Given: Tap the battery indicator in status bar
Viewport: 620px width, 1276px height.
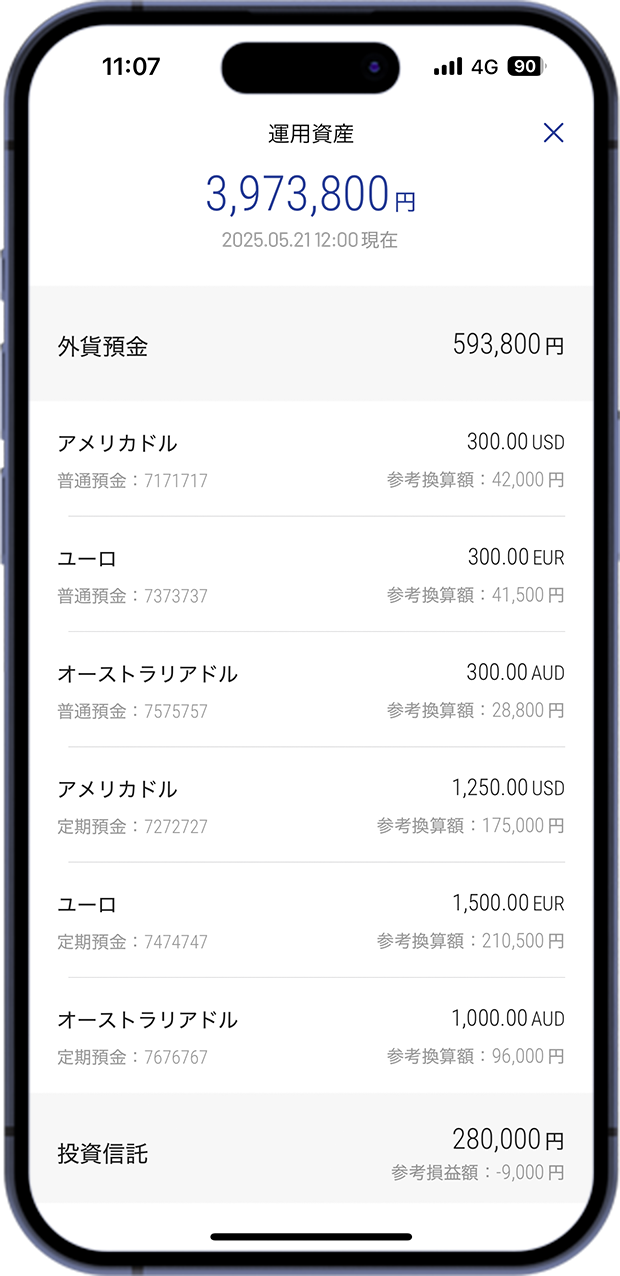Looking at the screenshot, I should [526, 67].
